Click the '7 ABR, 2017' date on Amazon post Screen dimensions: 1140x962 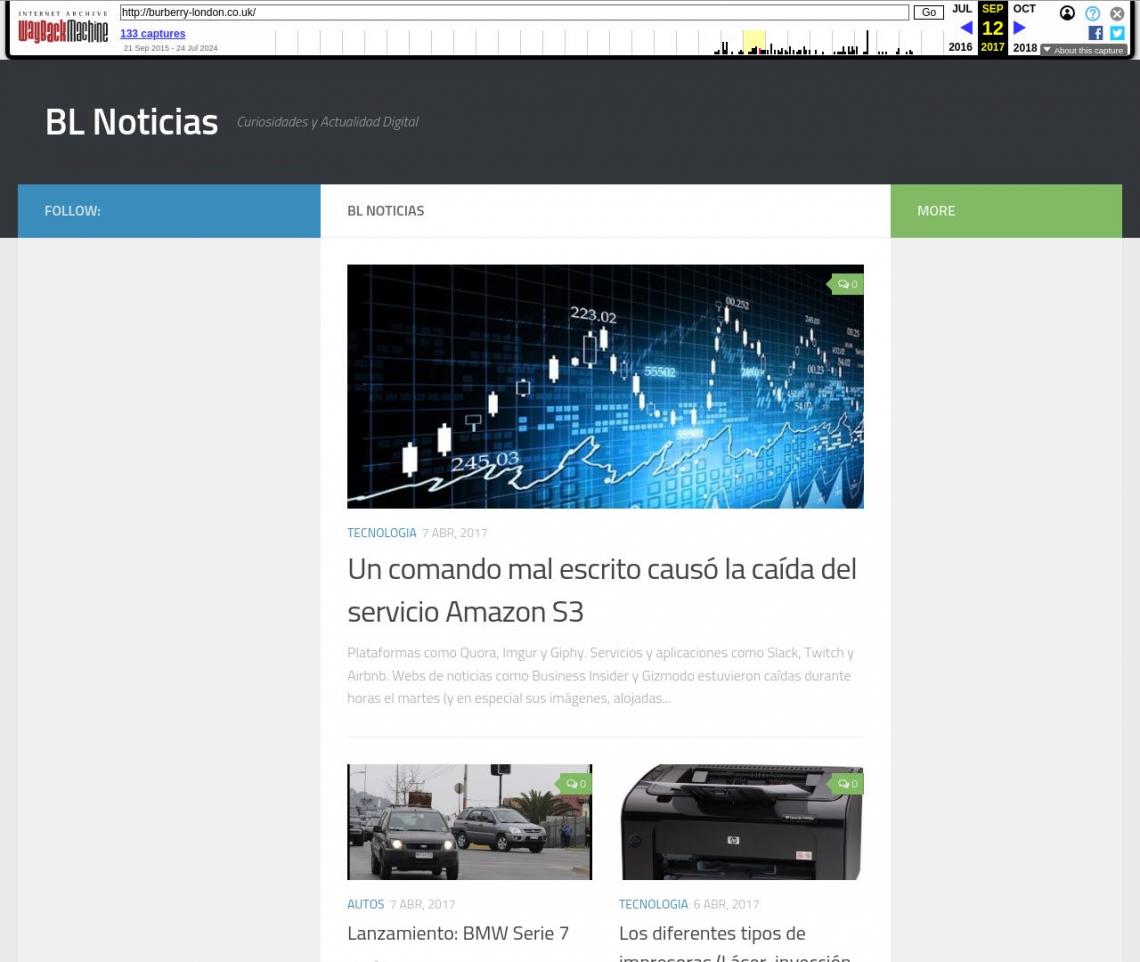point(454,533)
